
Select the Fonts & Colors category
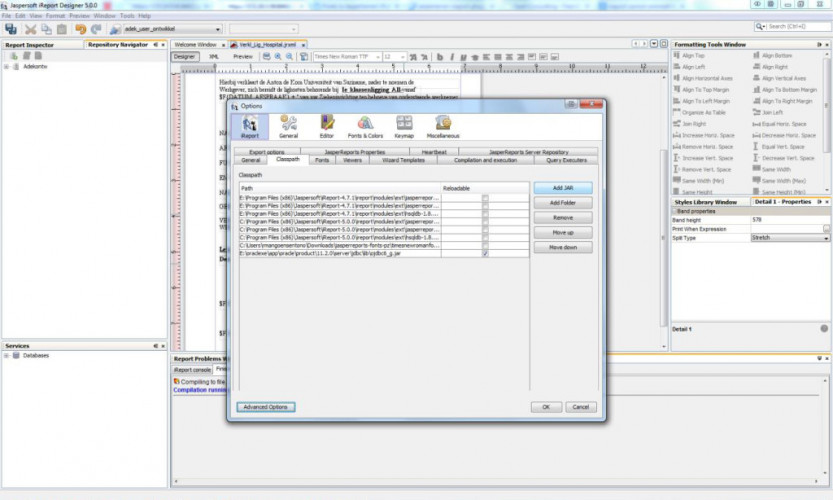tap(365, 127)
